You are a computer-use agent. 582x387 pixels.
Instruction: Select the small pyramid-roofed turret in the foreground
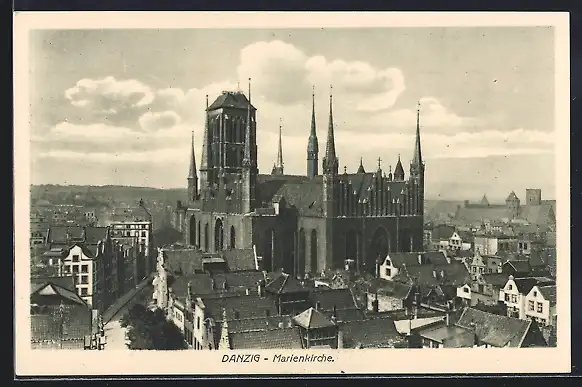point(315,327)
